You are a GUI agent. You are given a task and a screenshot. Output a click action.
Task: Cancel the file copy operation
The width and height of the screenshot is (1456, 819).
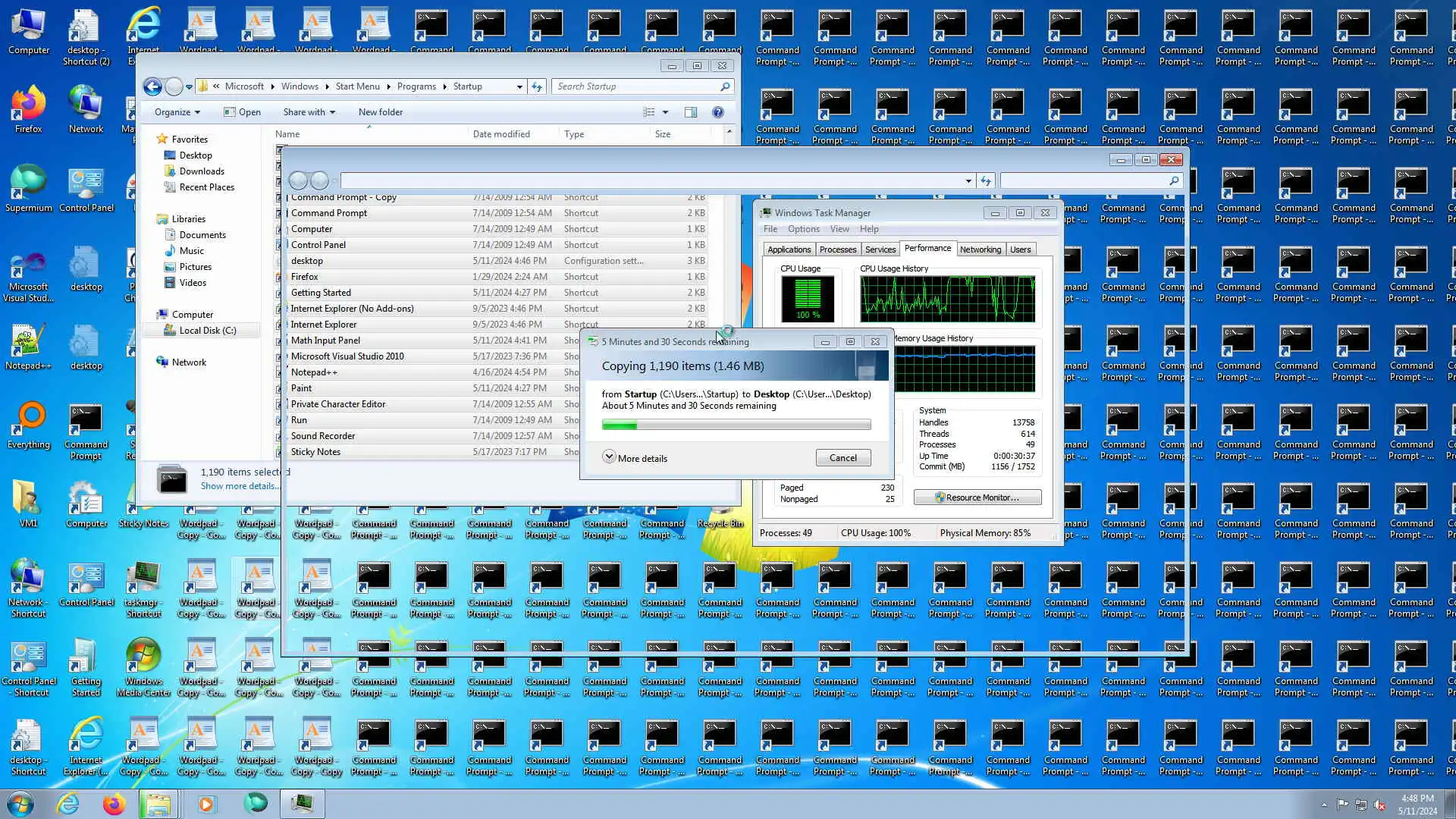pyautogui.click(x=843, y=458)
